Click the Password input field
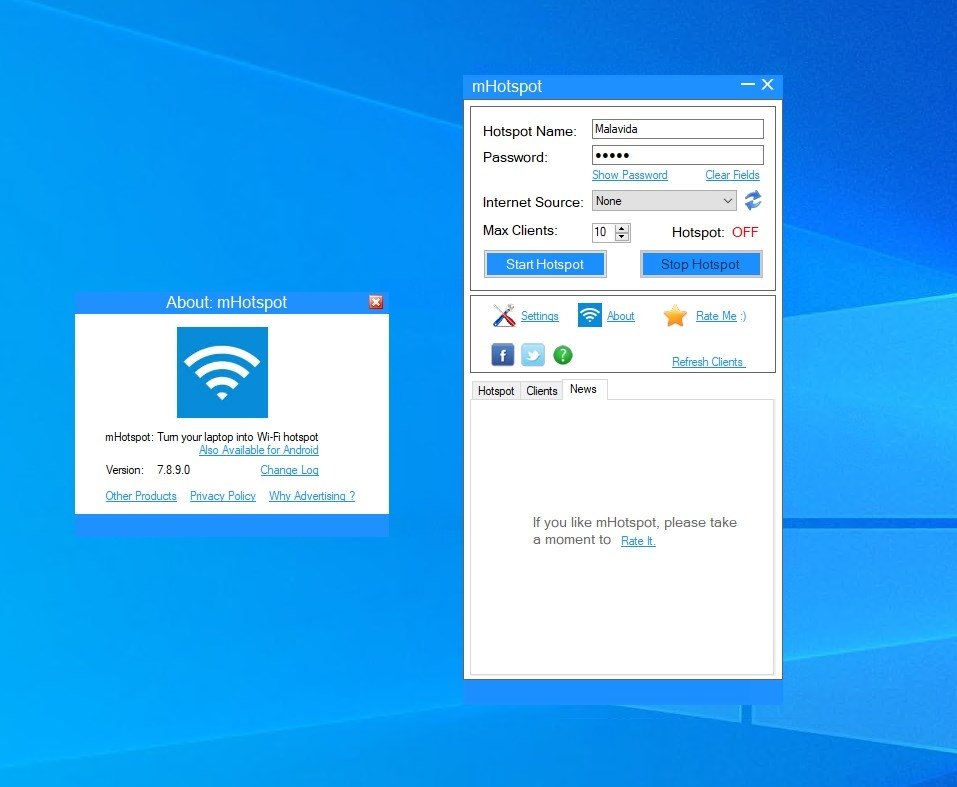The height and width of the screenshot is (787, 957). tap(677, 155)
